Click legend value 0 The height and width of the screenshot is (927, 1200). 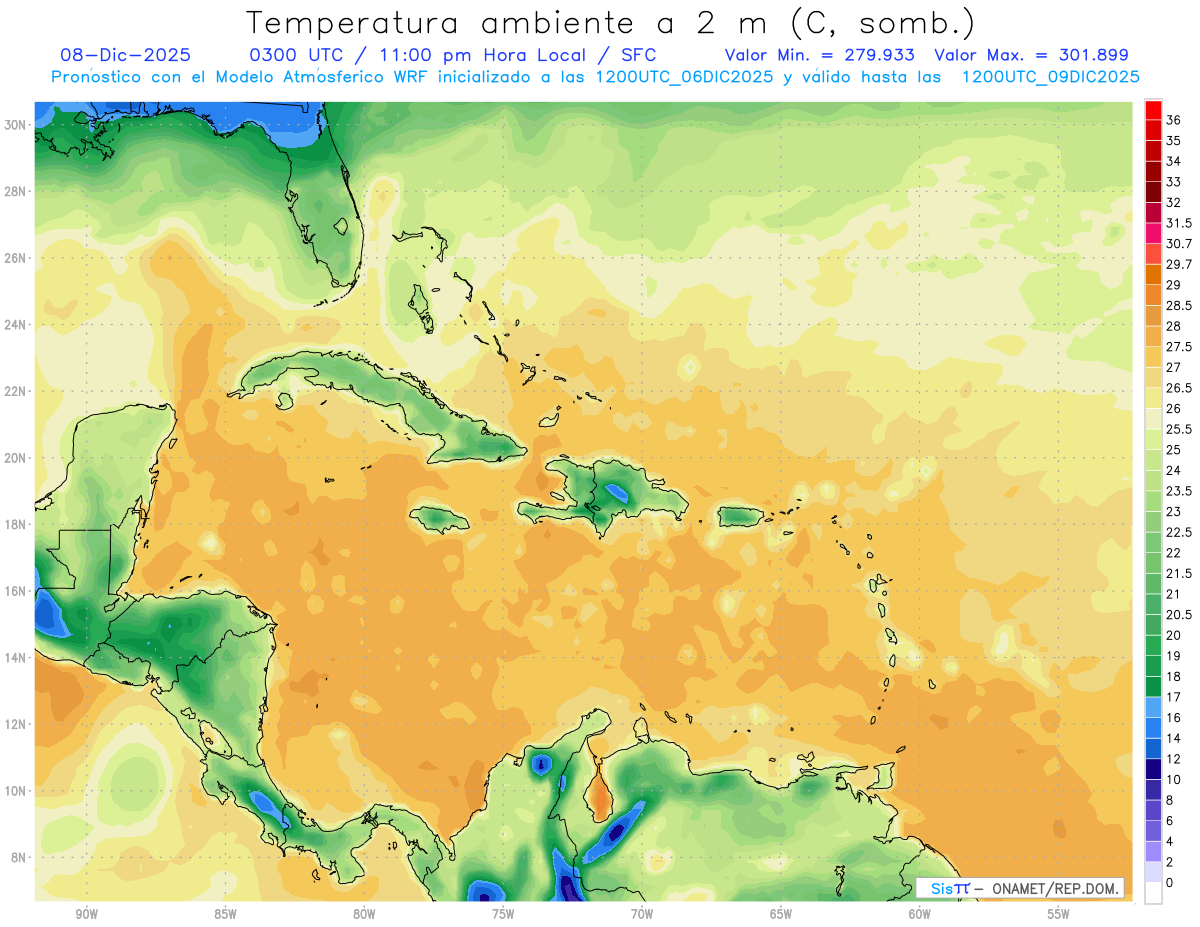click(1170, 882)
